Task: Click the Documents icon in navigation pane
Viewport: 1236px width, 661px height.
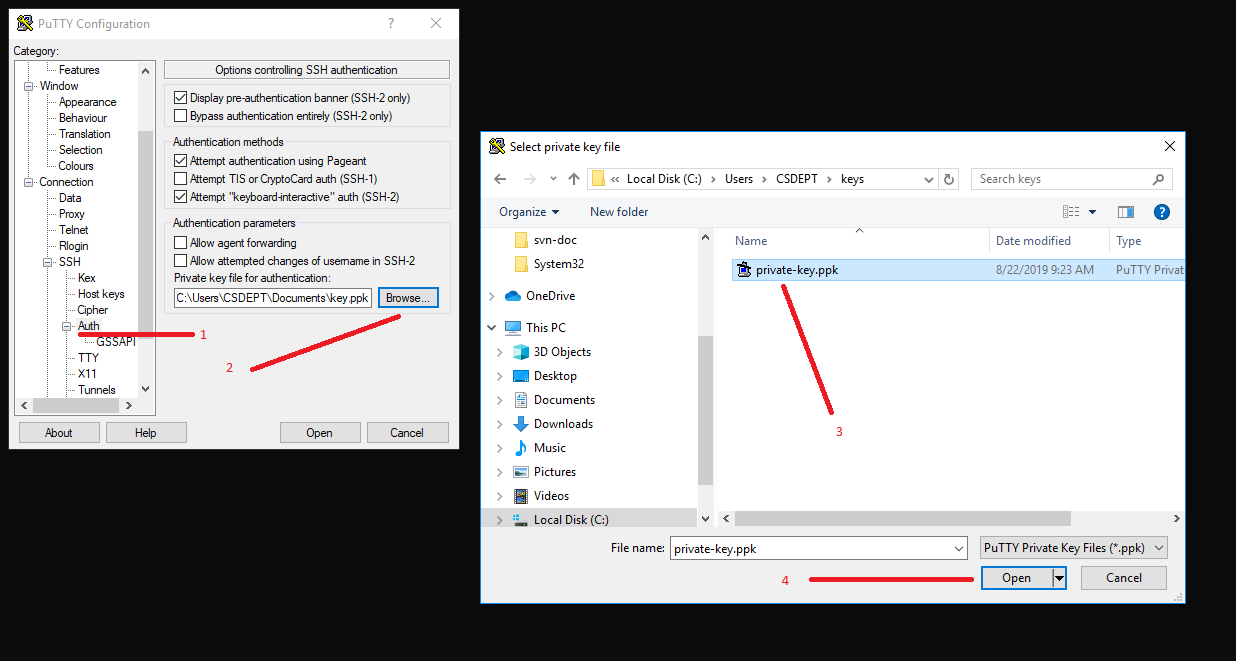Action: [x=520, y=400]
